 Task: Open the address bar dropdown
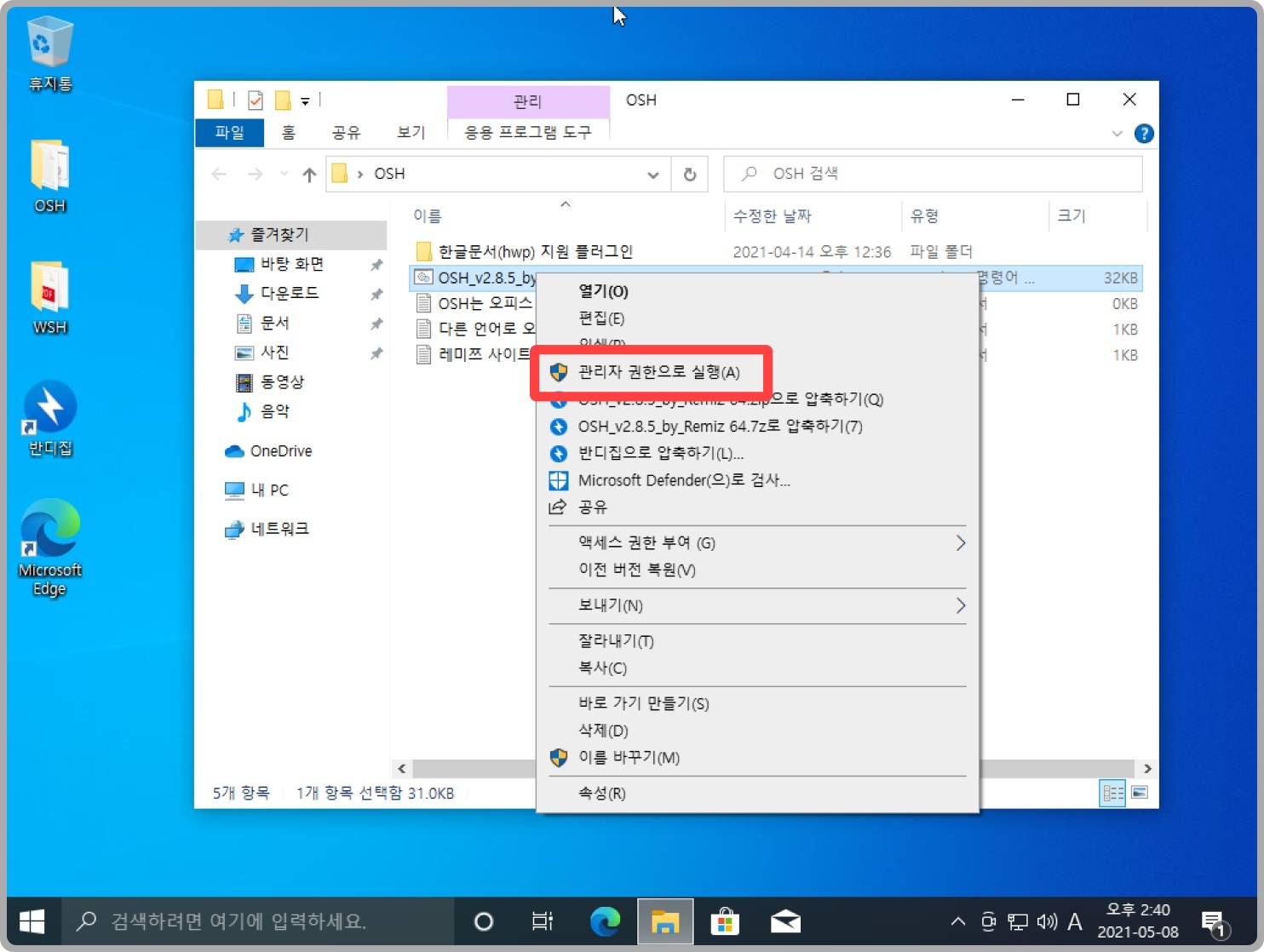[x=653, y=174]
